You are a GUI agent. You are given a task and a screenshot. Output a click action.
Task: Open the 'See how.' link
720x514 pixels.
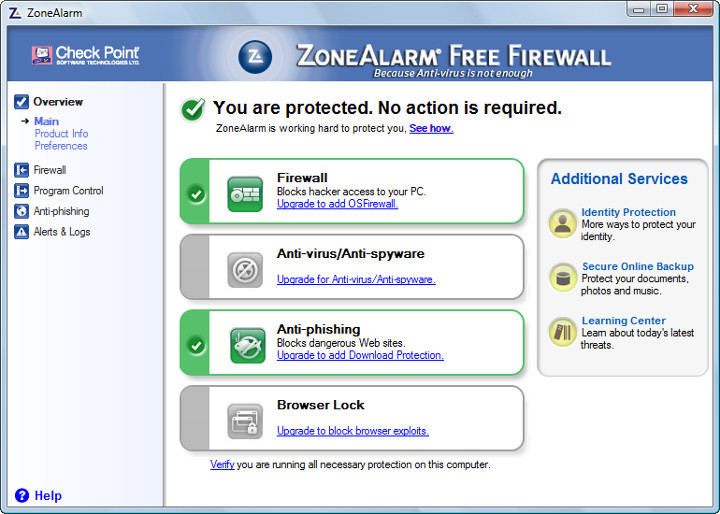click(431, 129)
